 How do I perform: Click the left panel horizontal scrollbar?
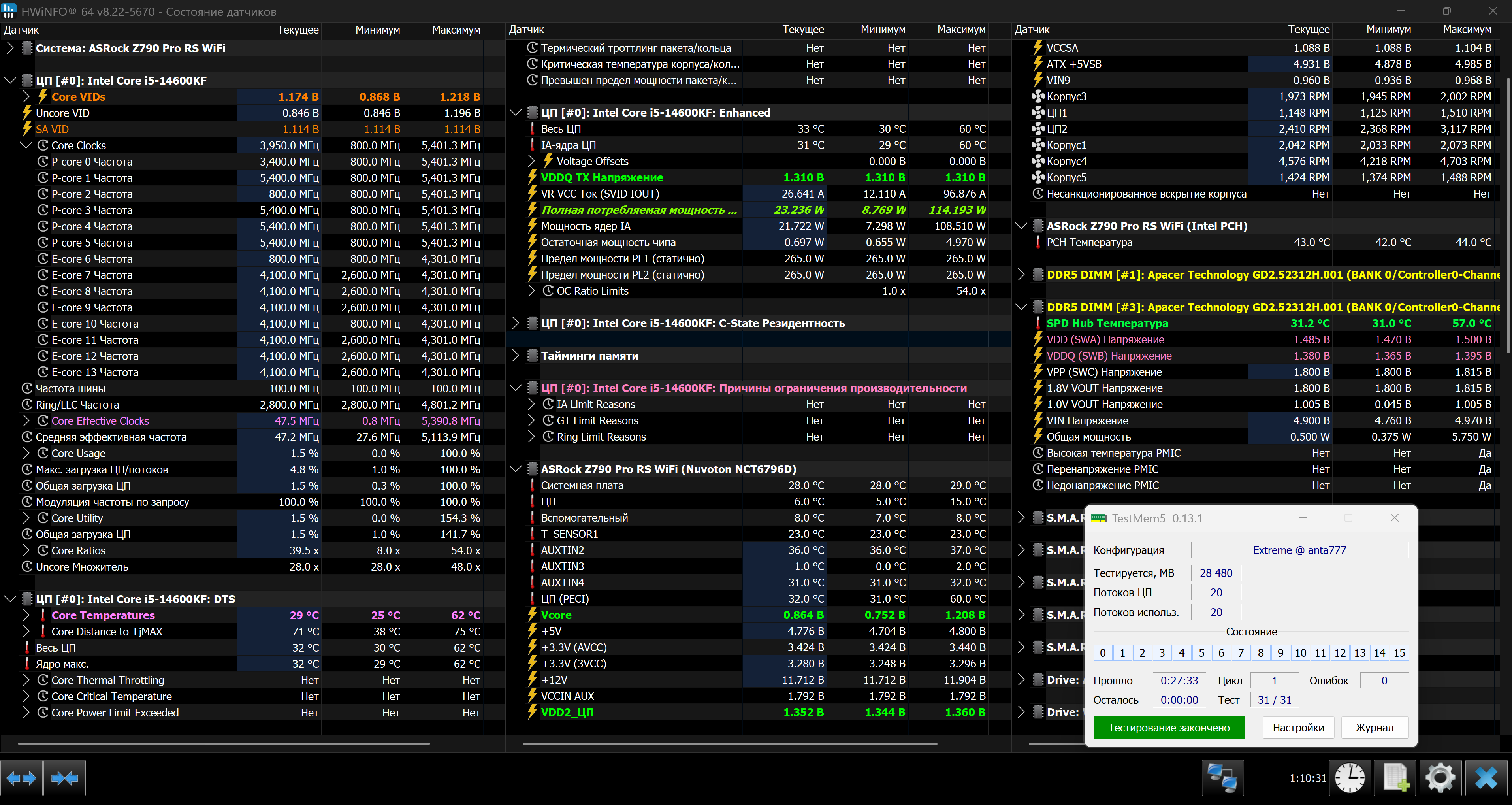tap(223, 743)
